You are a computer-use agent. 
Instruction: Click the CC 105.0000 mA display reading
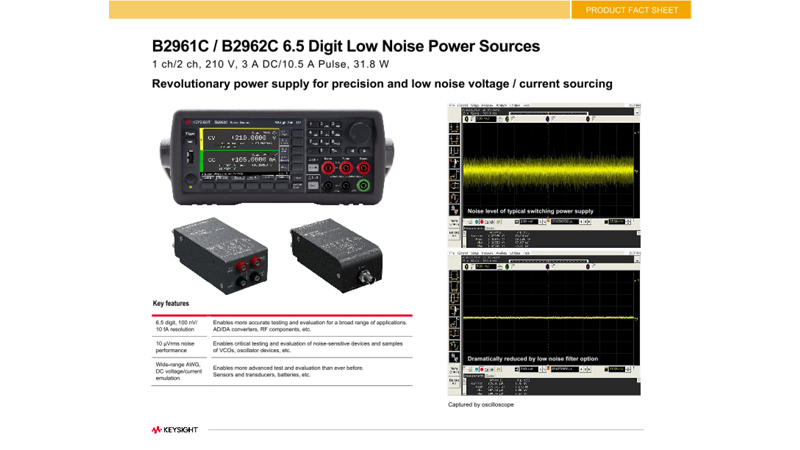(242, 160)
